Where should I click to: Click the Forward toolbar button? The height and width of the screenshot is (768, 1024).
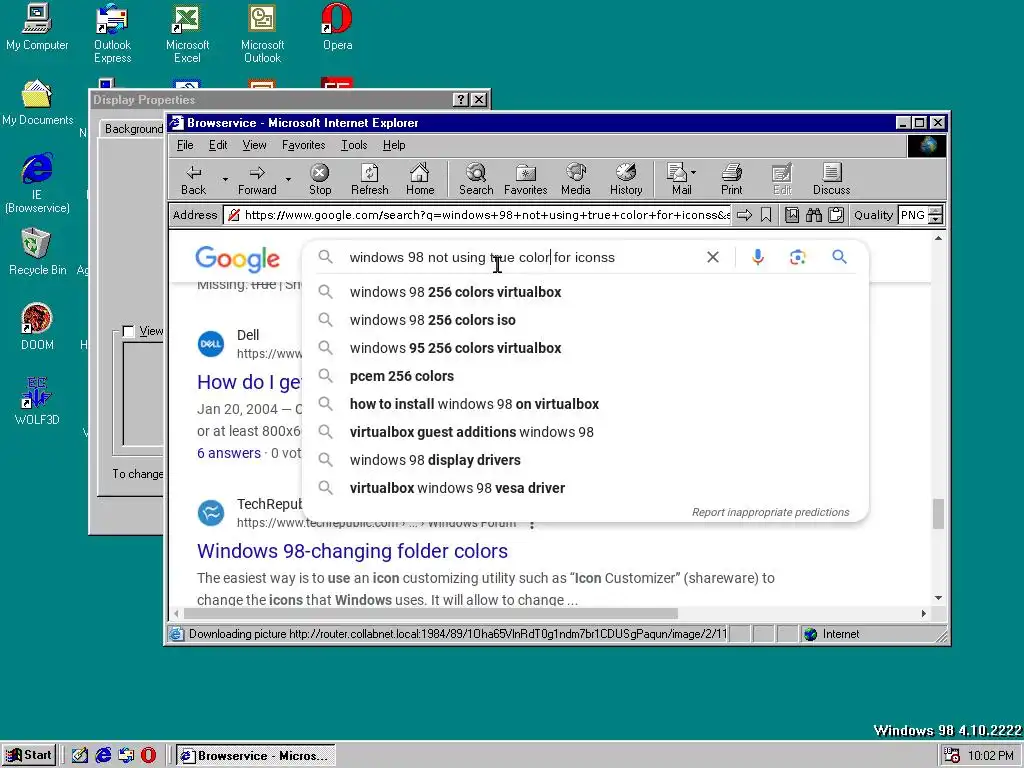coord(257,180)
